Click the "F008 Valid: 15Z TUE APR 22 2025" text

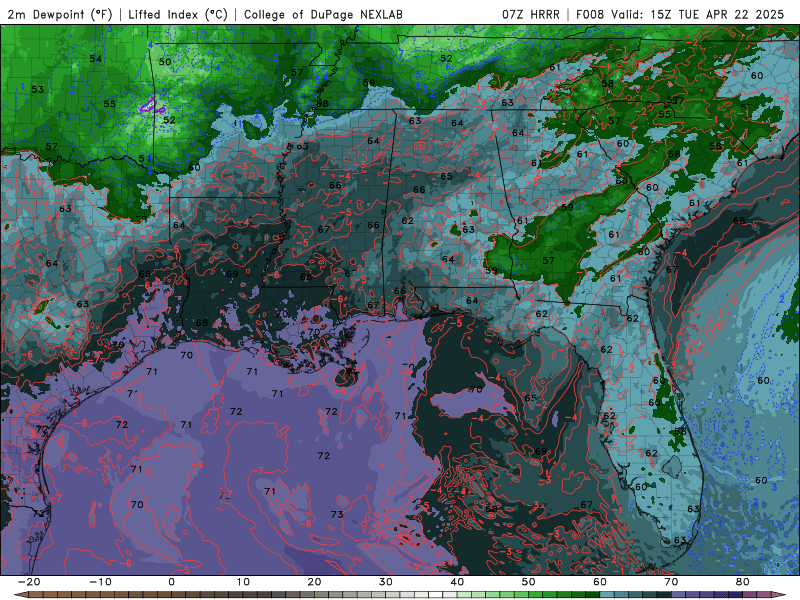[680, 14]
